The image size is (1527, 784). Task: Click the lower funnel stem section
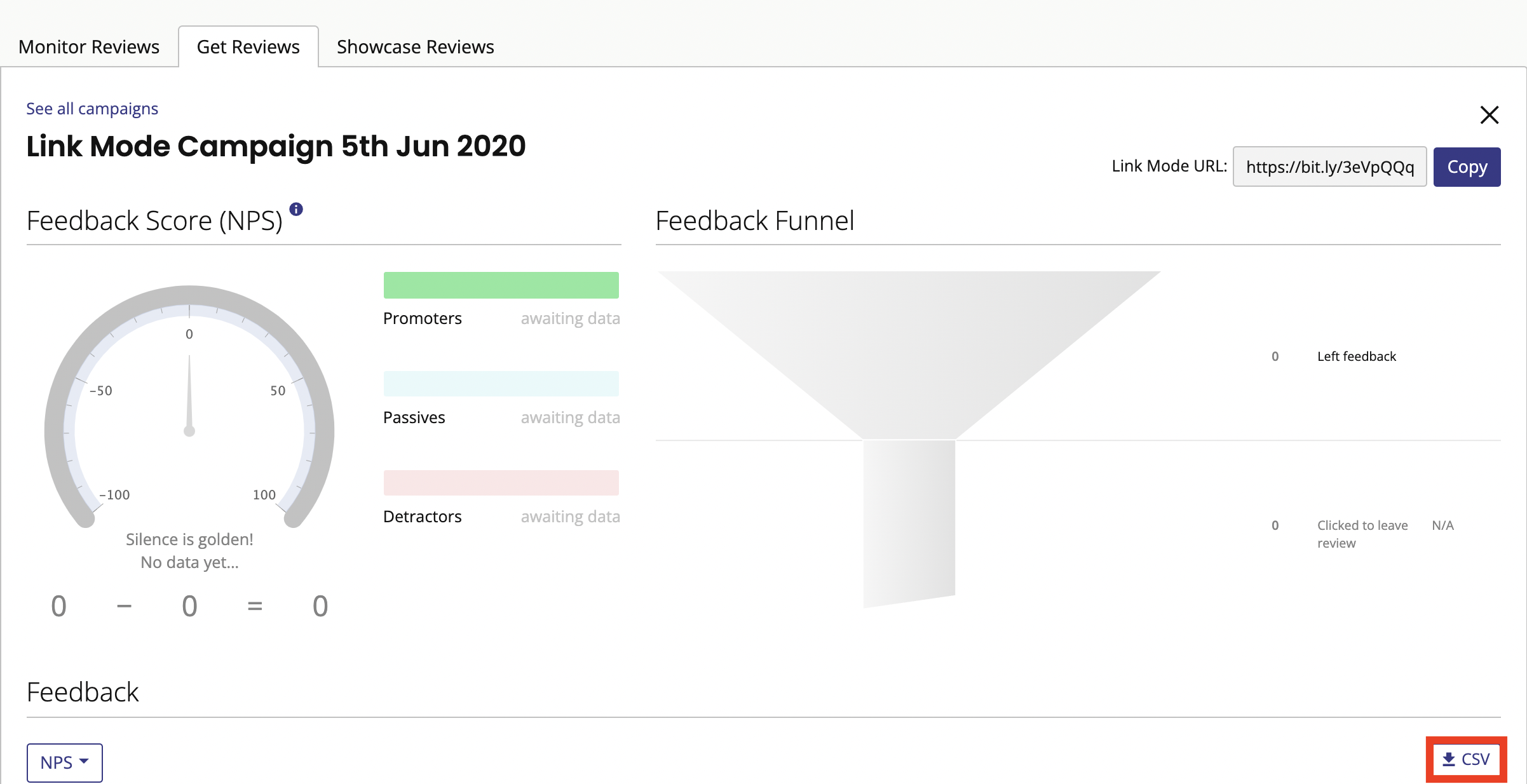click(x=909, y=524)
